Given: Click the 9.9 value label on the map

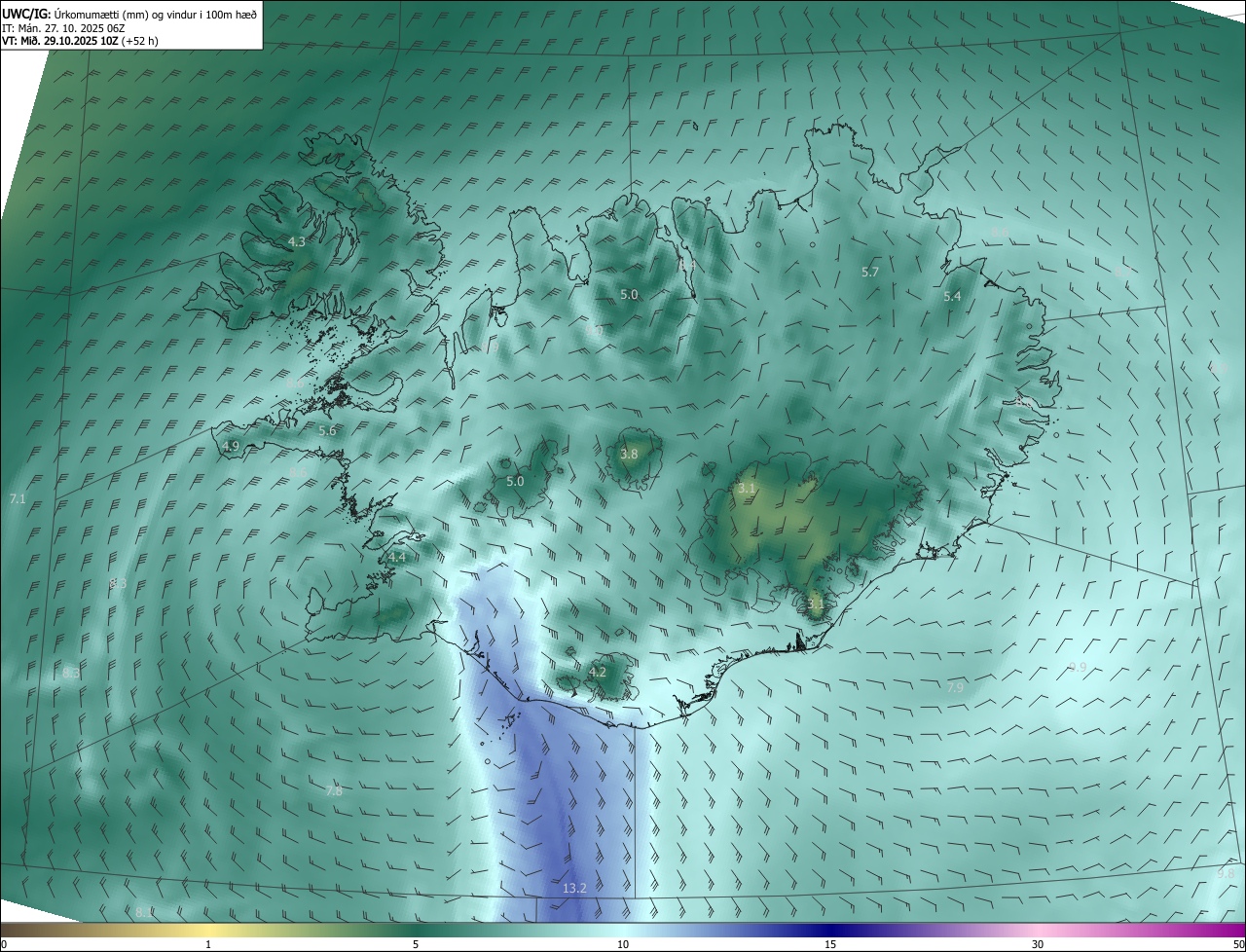Looking at the screenshot, I should (x=1077, y=667).
